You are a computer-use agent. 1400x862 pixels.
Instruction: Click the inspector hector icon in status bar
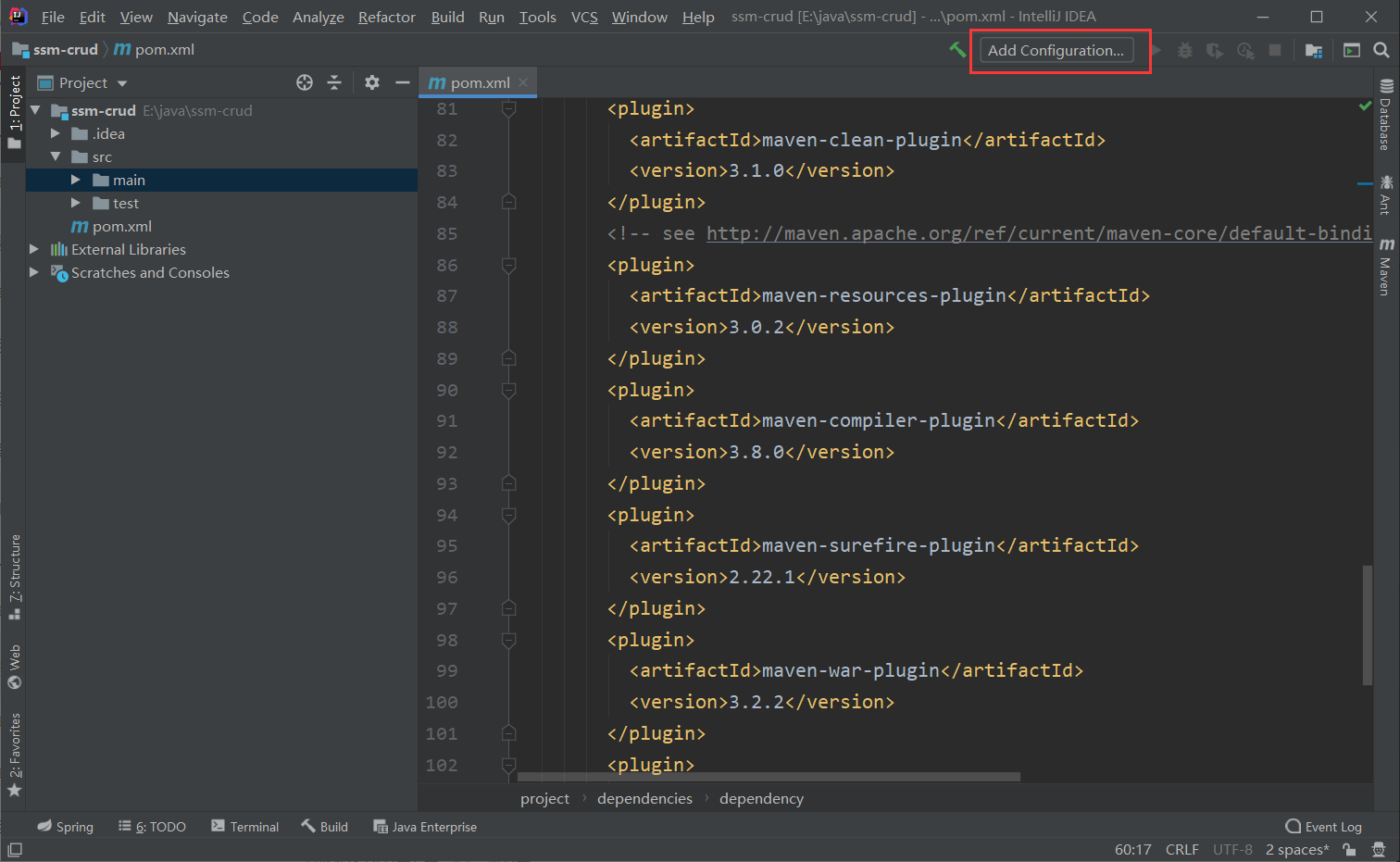click(x=1380, y=849)
